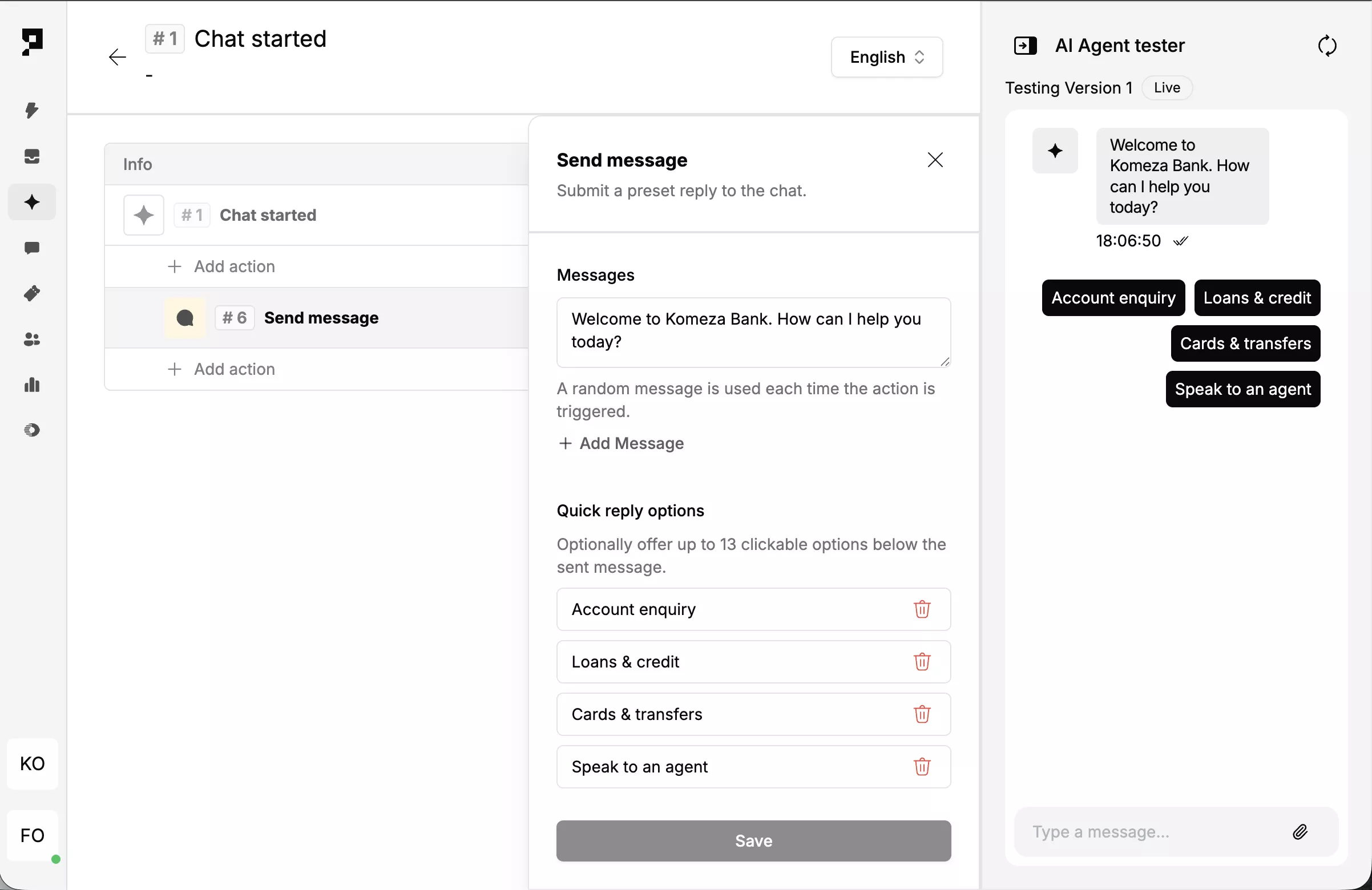Collapse the AI Agent tester panel

click(1025, 46)
